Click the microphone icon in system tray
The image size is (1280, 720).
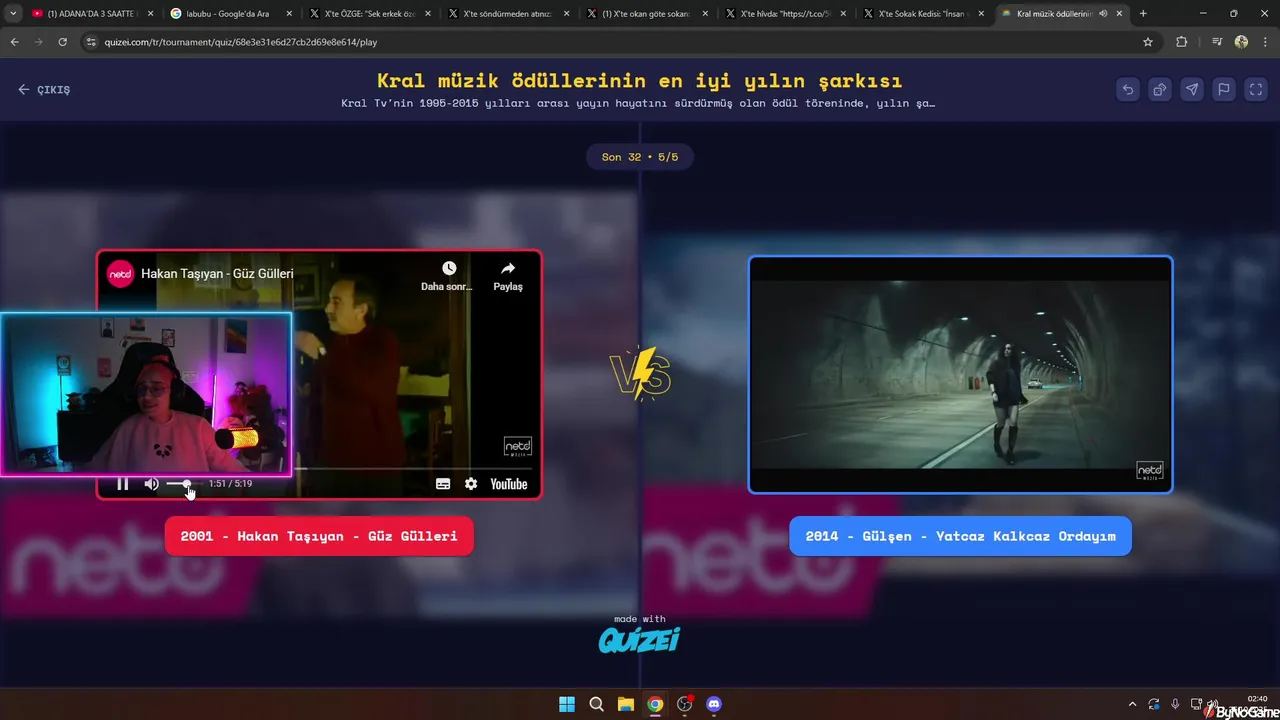pyautogui.click(x=1175, y=704)
